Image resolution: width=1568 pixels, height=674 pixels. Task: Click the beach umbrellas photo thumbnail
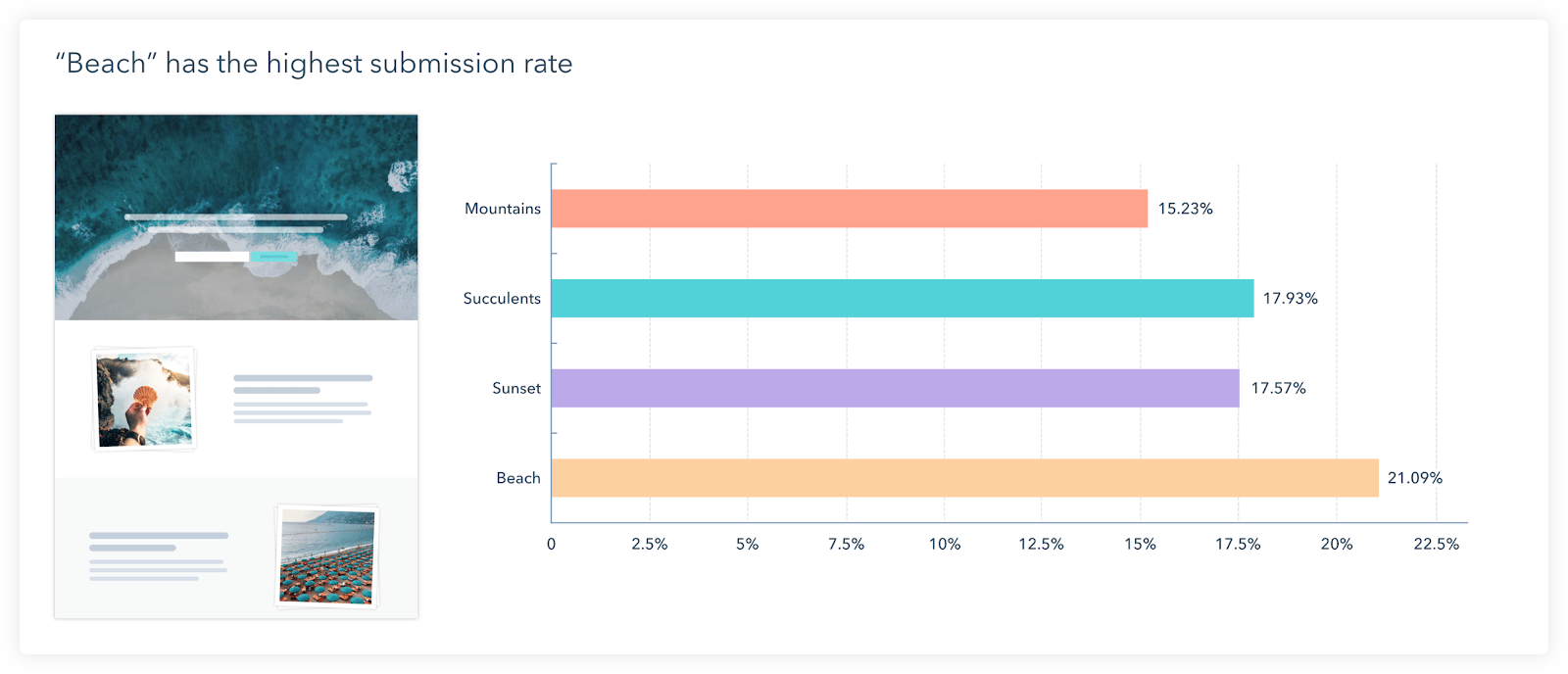(326, 556)
